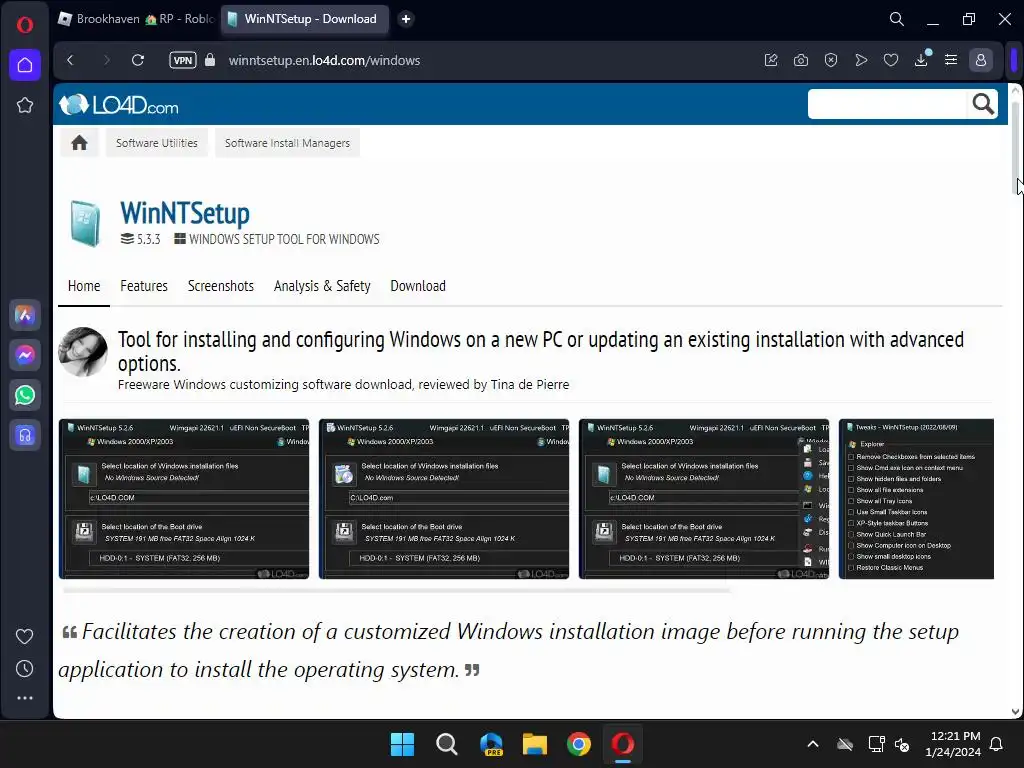Open the profile account icon
The image size is (1024, 768).
click(980, 60)
